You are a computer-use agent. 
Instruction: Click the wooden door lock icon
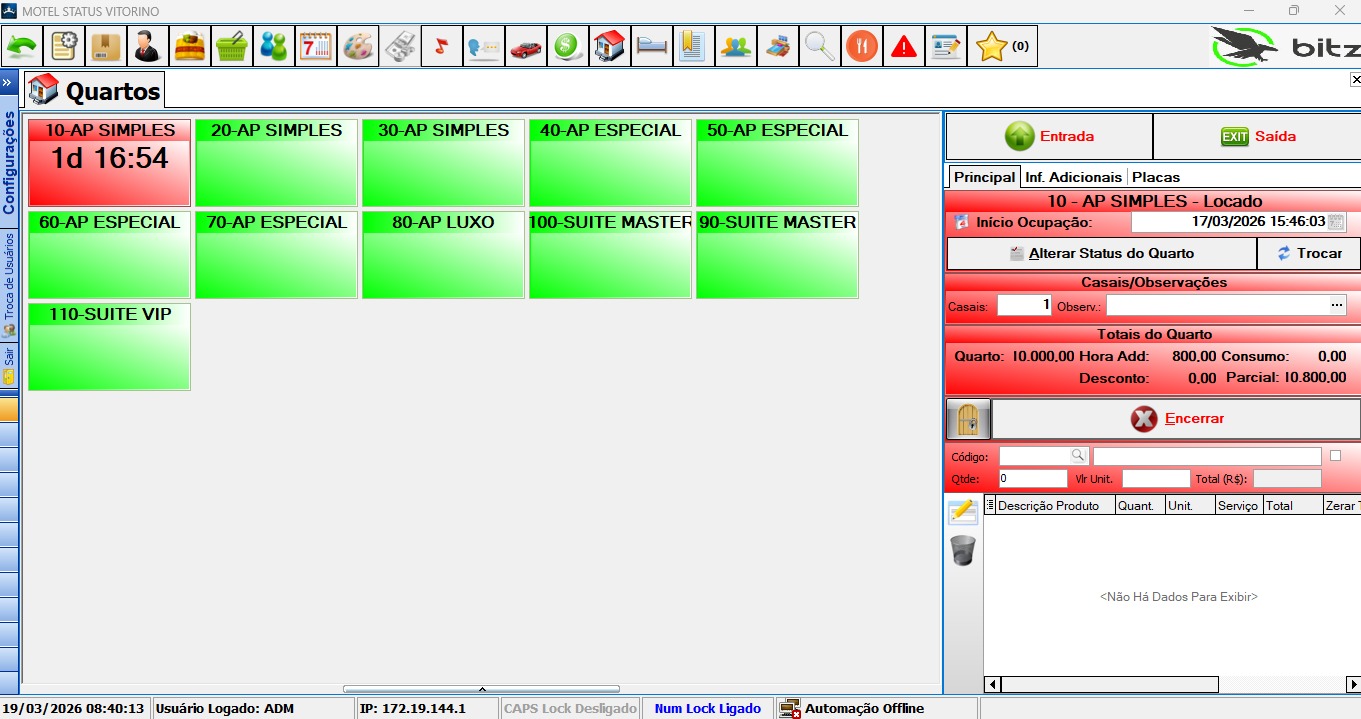(x=968, y=419)
